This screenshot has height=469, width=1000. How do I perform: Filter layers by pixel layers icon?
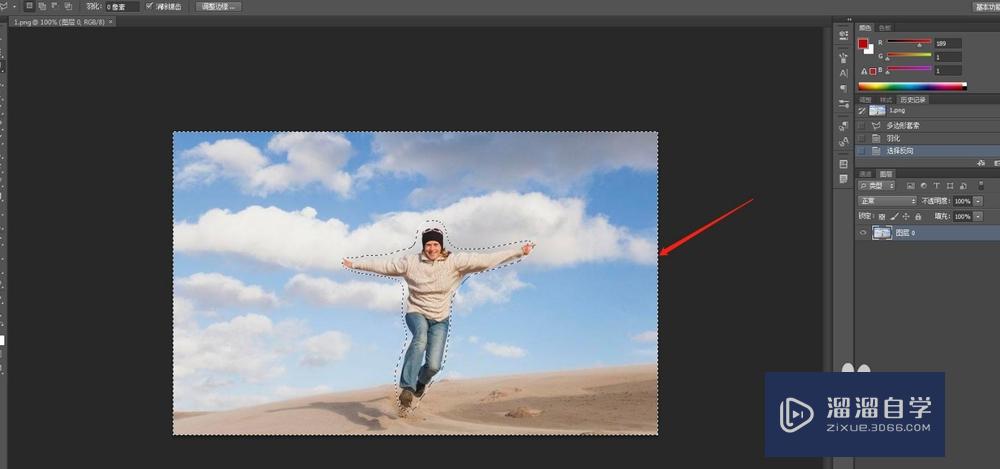911,186
